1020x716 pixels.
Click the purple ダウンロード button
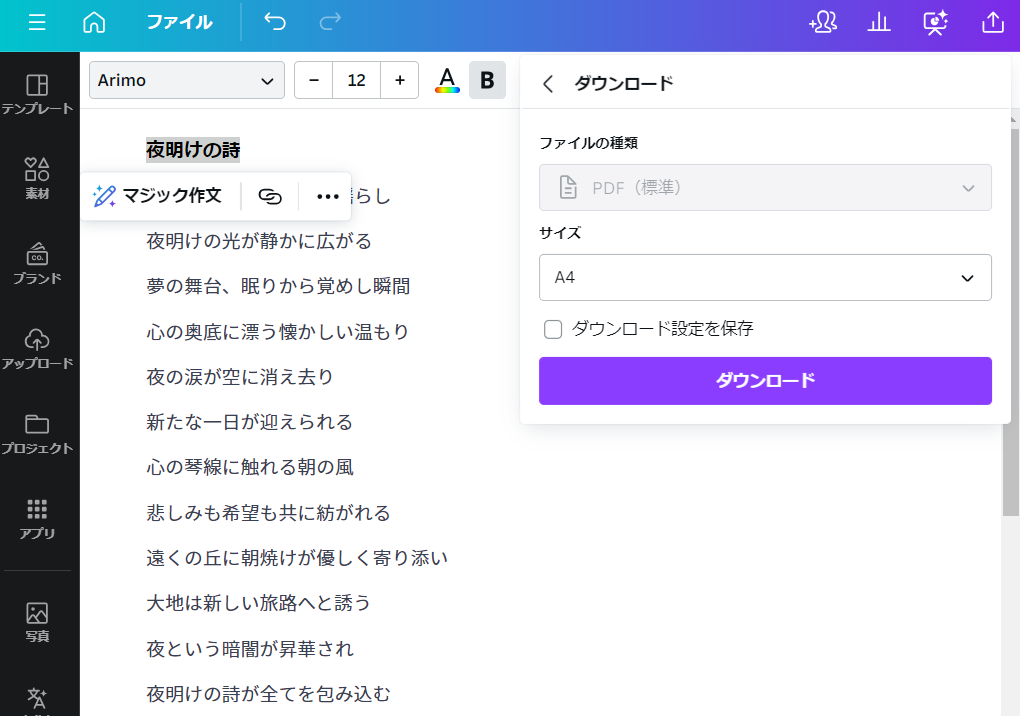[765, 380]
